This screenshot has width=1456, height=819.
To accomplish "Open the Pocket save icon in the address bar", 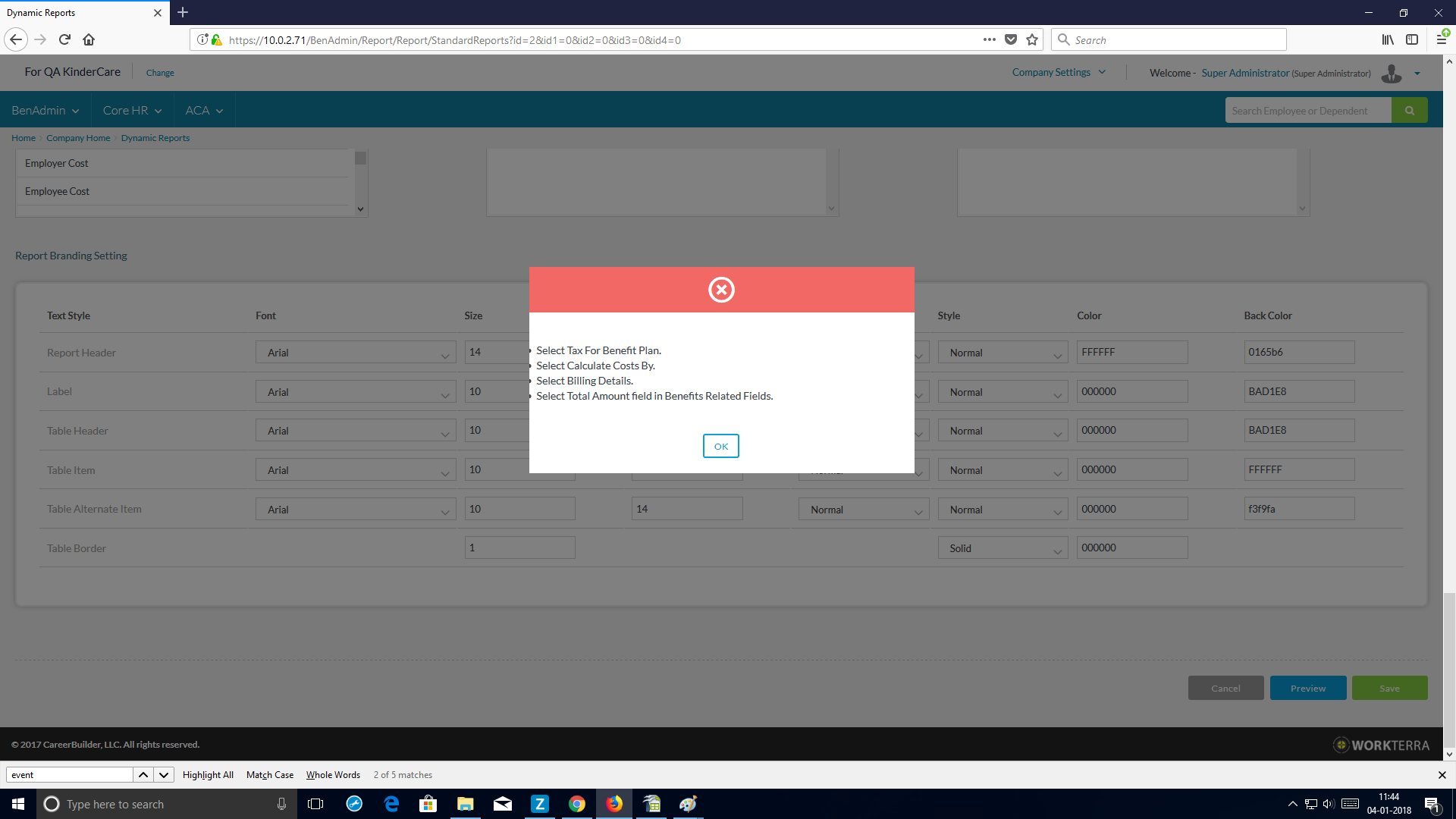I will click(x=1011, y=39).
